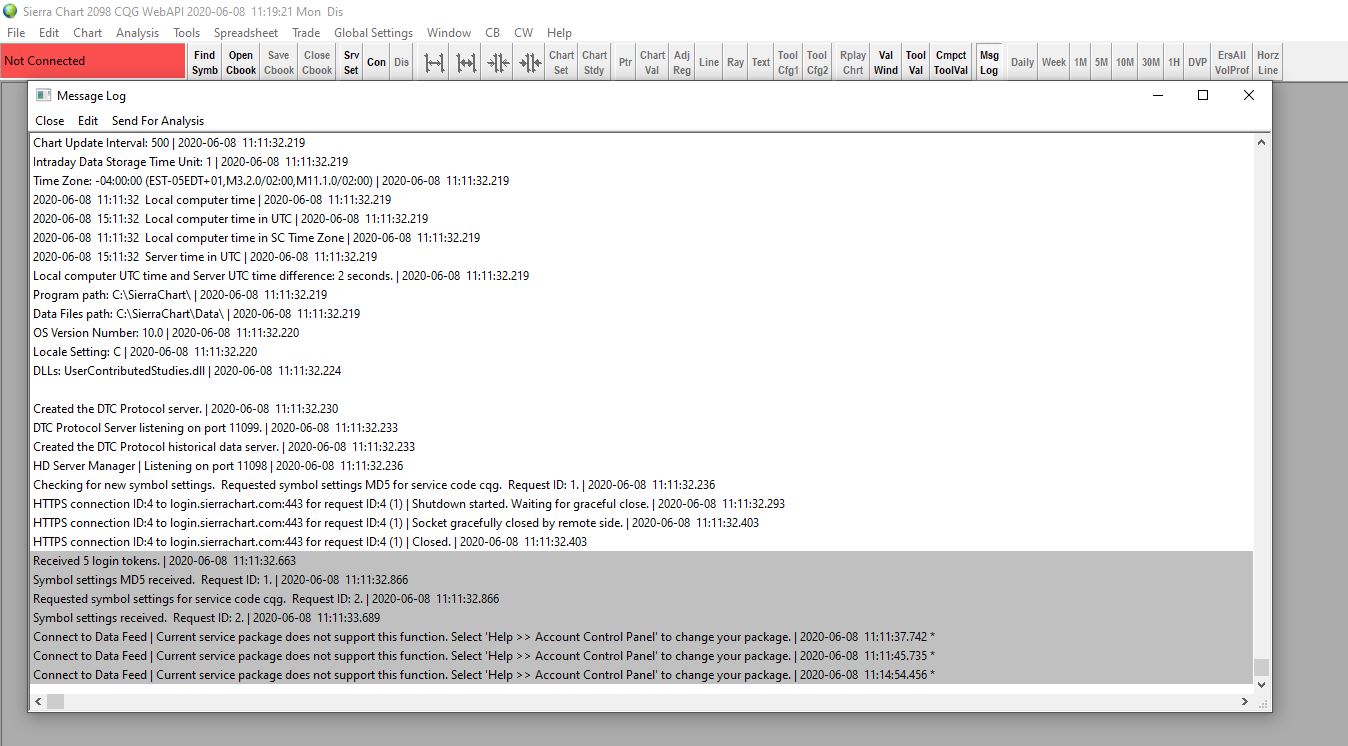
Task: Open the Chart menu
Action: [88, 33]
